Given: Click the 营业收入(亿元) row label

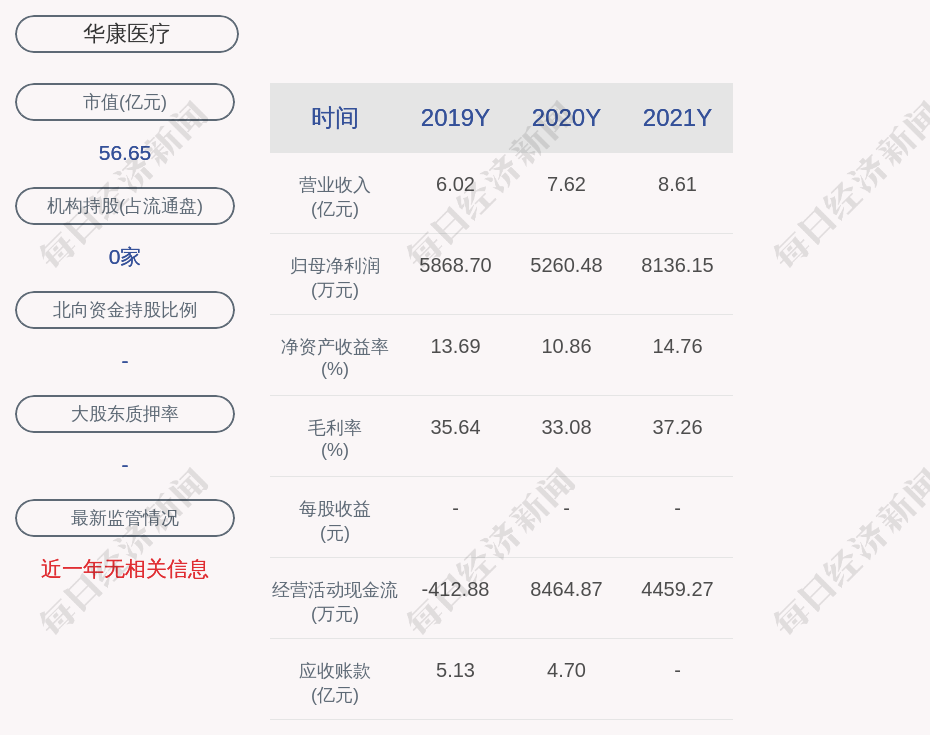Looking at the screenshot, I should coord(335,197).
